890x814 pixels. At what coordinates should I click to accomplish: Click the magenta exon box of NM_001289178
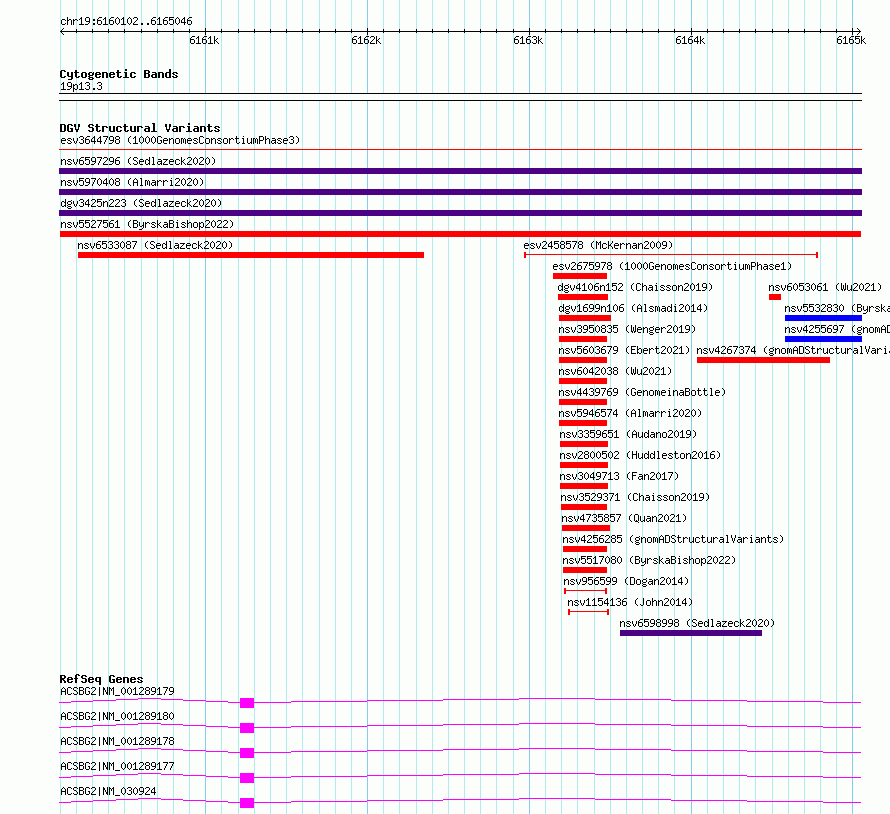(x=247, y=753)
